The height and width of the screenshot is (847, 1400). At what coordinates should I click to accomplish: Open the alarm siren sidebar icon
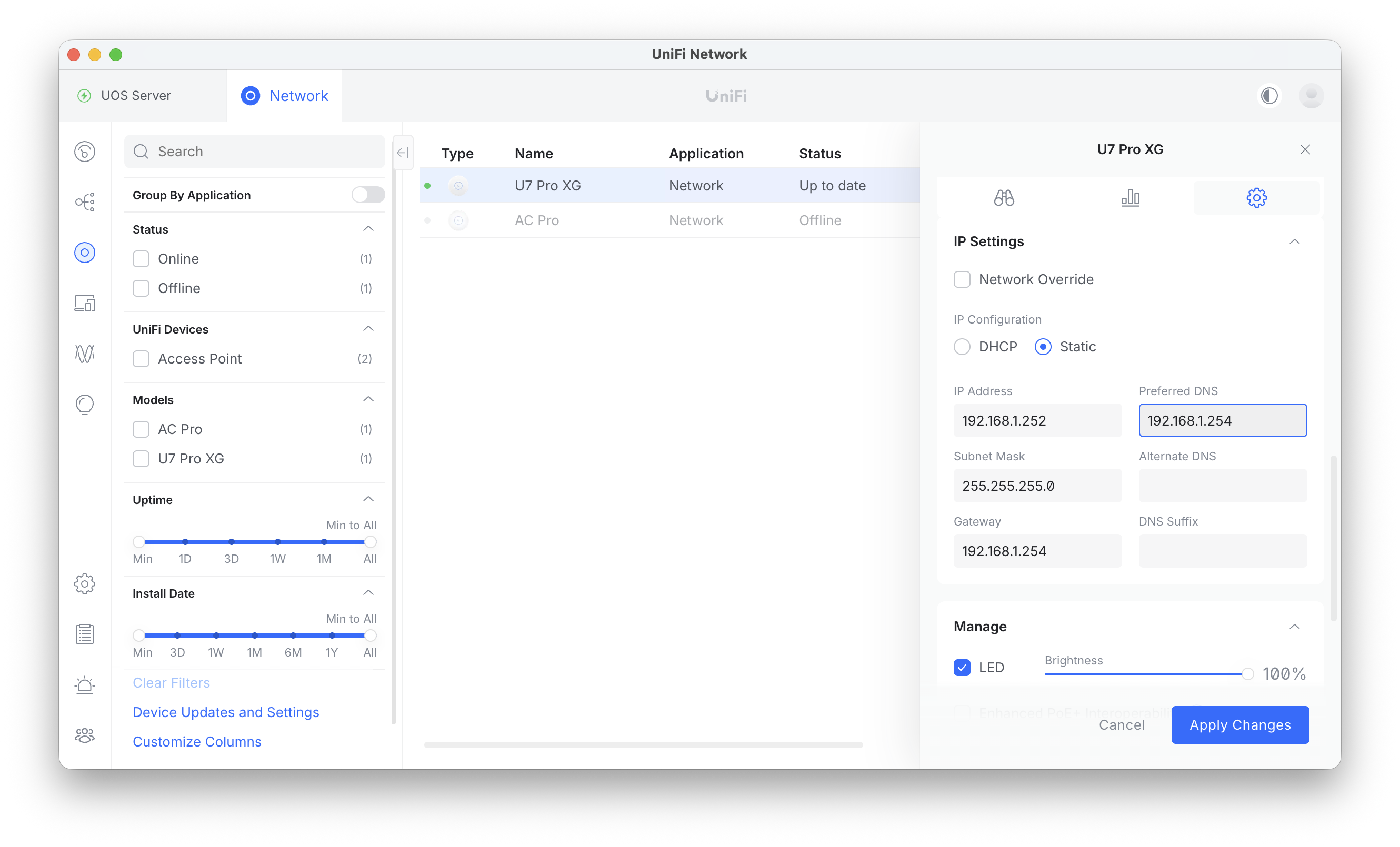85,684
